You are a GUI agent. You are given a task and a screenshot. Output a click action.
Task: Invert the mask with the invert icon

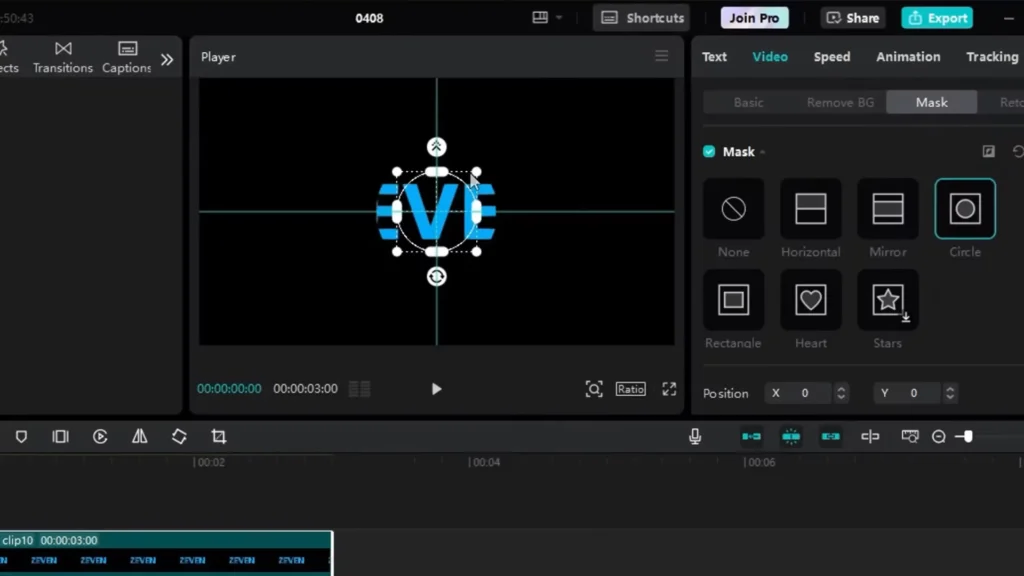[989, 152]
